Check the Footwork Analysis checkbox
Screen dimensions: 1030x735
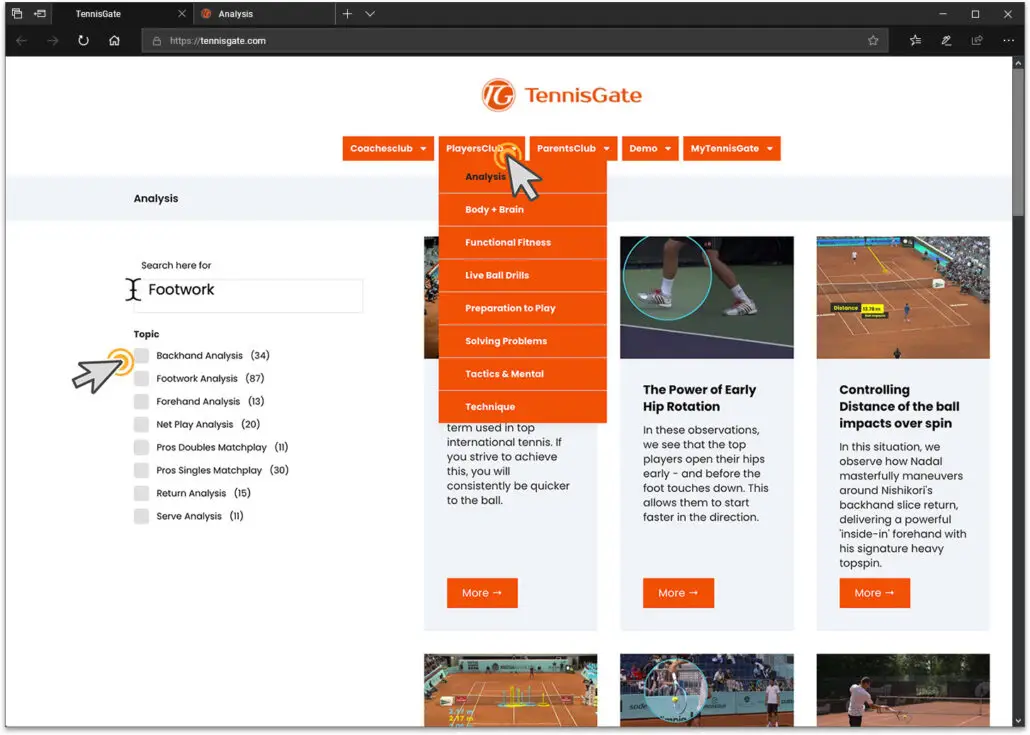pyautogui.click(x=141, y=378)
